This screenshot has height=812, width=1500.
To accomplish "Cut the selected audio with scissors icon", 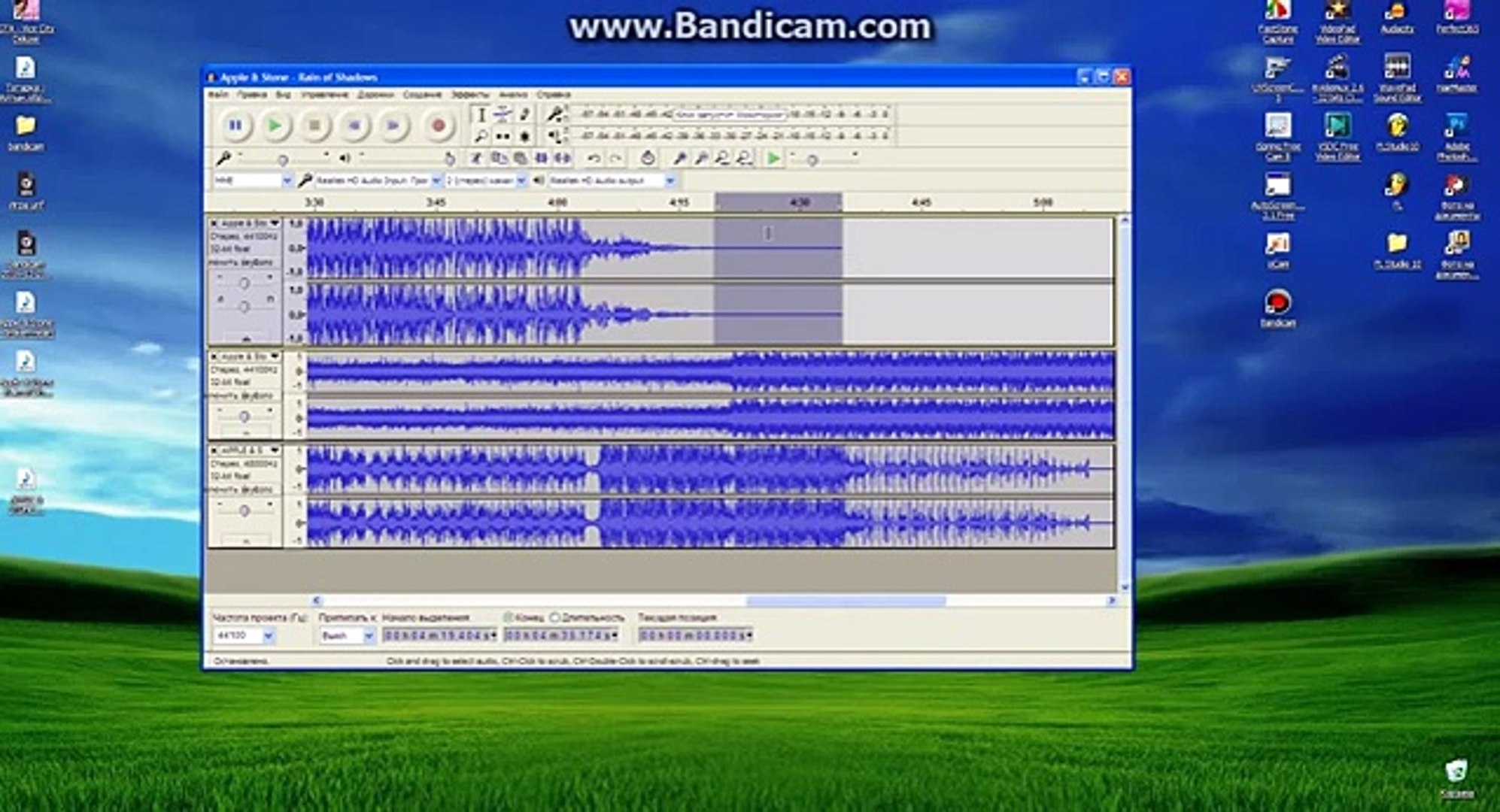I will [x=476, y=159].
